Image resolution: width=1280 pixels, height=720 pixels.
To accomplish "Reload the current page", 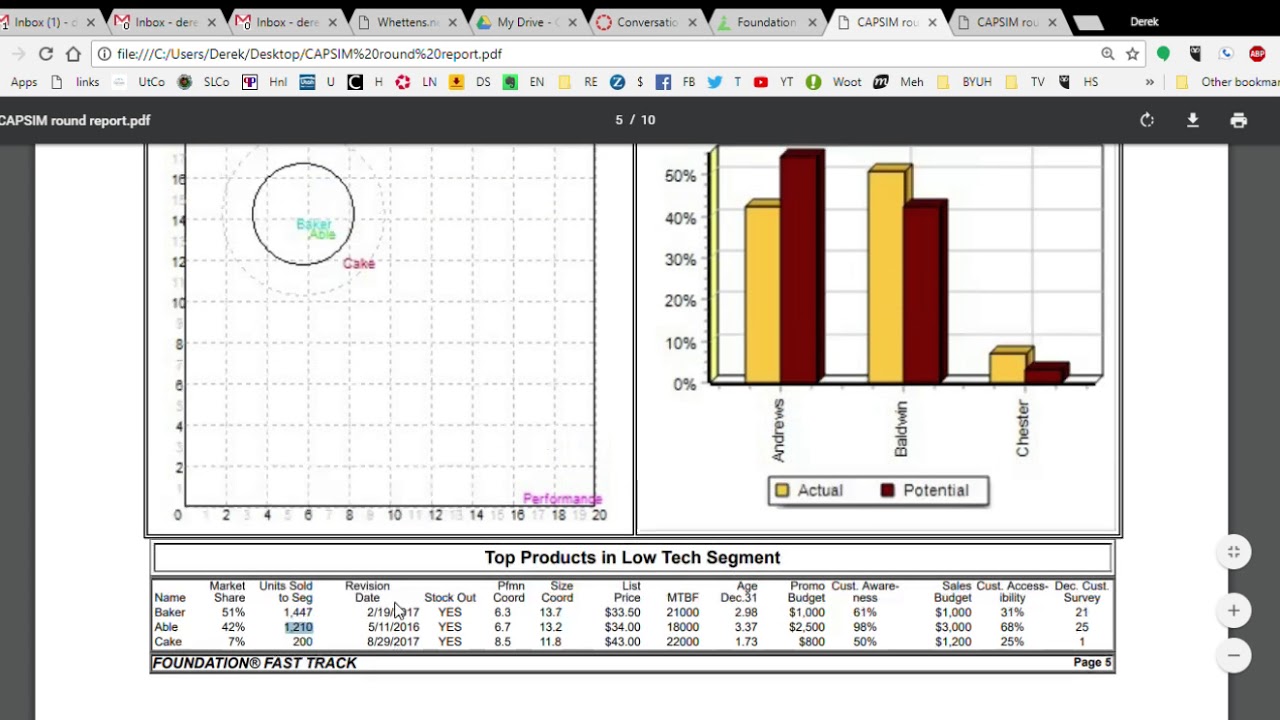I will click(46, 54).
